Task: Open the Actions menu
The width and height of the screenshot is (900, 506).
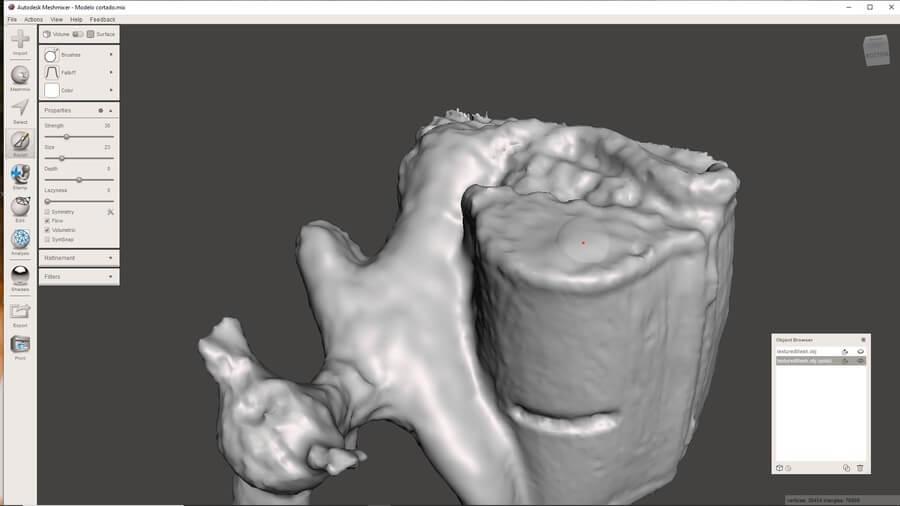Action: pyautogui.click(x=33, y=20)
